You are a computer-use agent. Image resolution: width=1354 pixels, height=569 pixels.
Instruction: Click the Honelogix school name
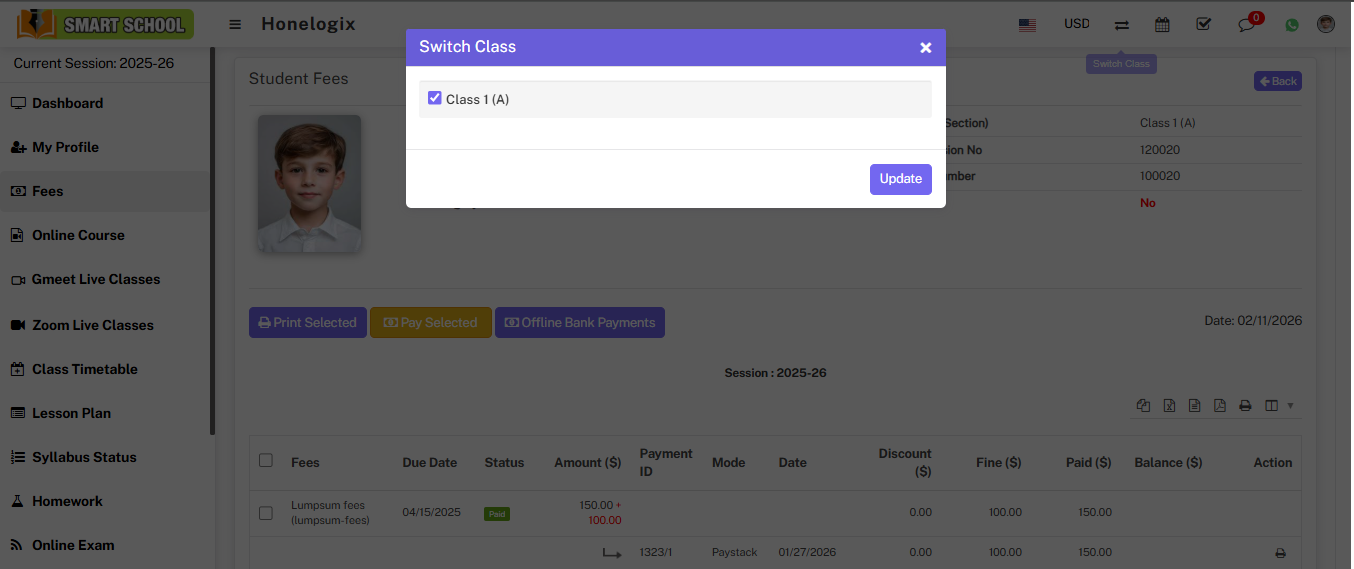tap(308, 24)
